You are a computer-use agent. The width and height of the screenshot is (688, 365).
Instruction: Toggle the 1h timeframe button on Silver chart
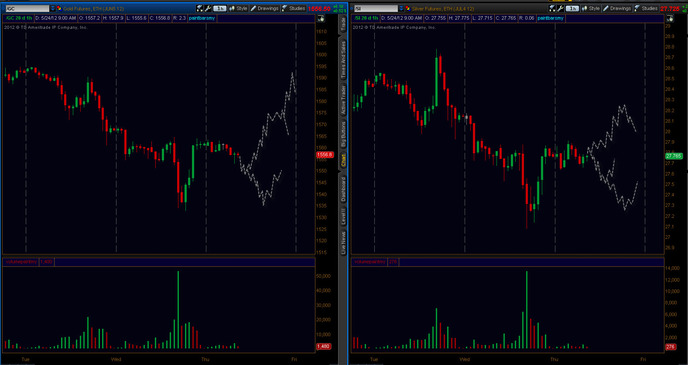(x=572, y=8)
